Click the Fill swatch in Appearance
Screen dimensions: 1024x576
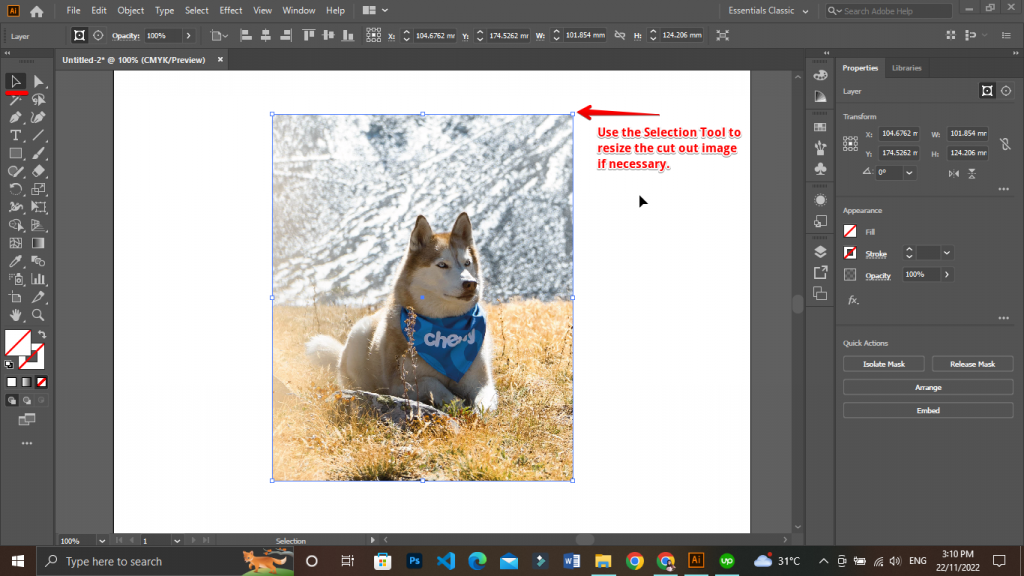click(x=850, y=231)
